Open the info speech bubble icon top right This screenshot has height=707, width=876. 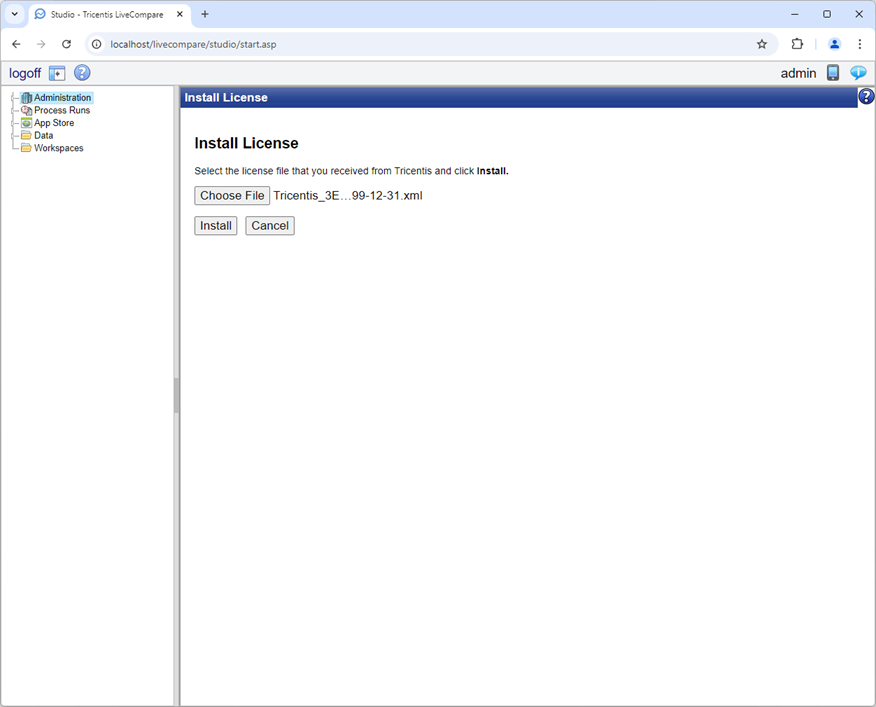pyautogui.click(x=858, y=72)
